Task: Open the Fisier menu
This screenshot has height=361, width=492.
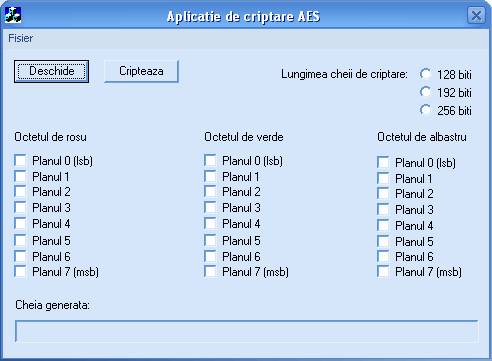Action: 21,38
